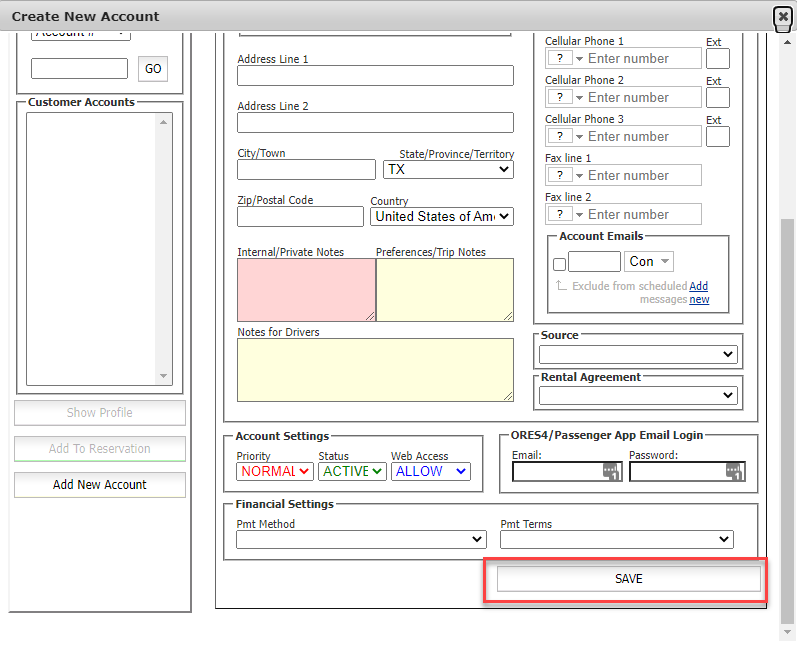Open the Pmt Method dropdown

[x=361, y=539]
